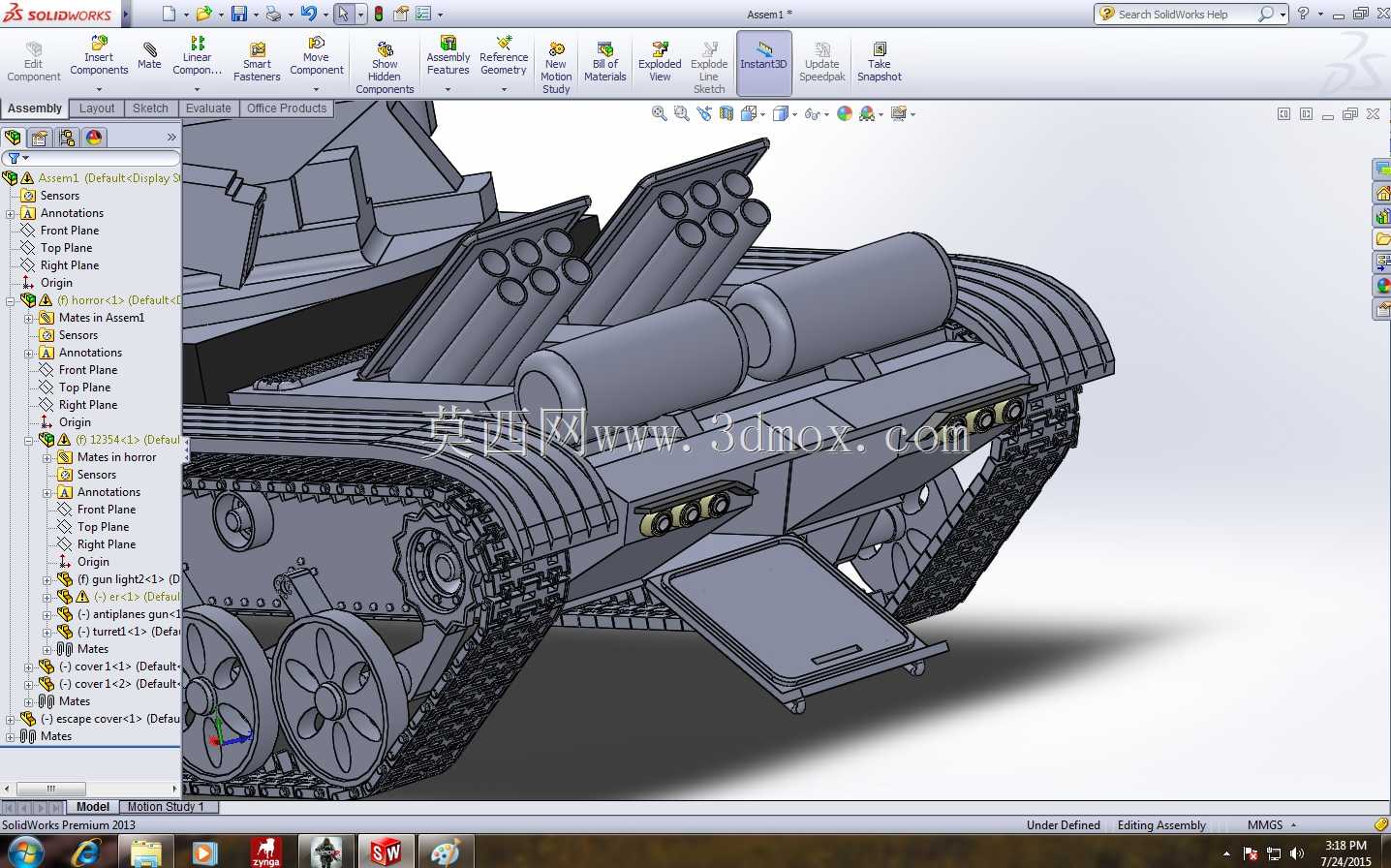Viewport: 1391px width, 868px height.
Task: Select the Mate tool
Action: pos(149,55)
